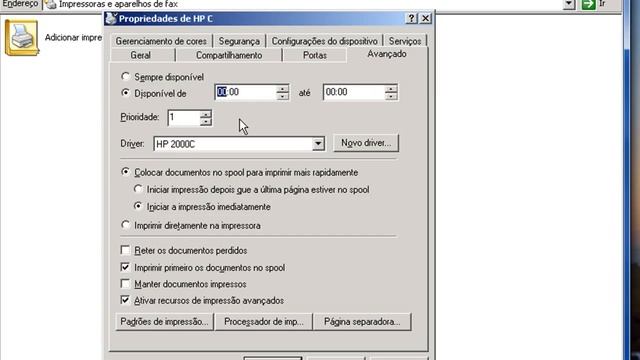Select the Avançado tab

[387, 54]
